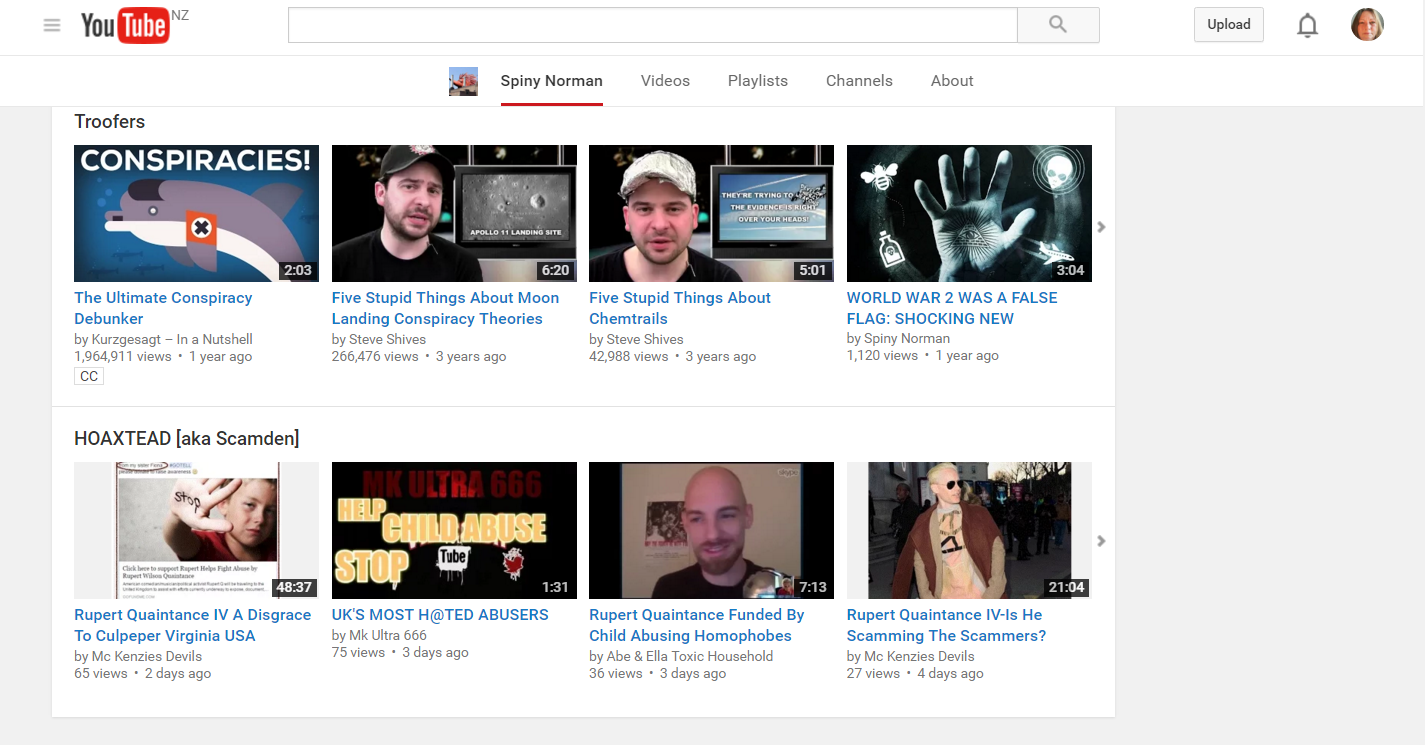This screenshot has height=745, width=1425.
Task: Open the Chemtrails video thumbnail
Action: (x=711, y=213)
